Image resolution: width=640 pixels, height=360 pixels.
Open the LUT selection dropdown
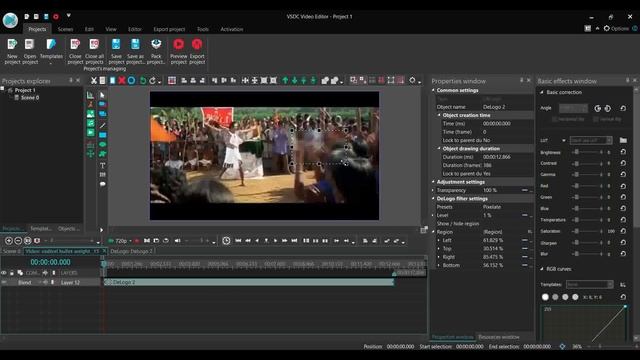pos(591,140)
